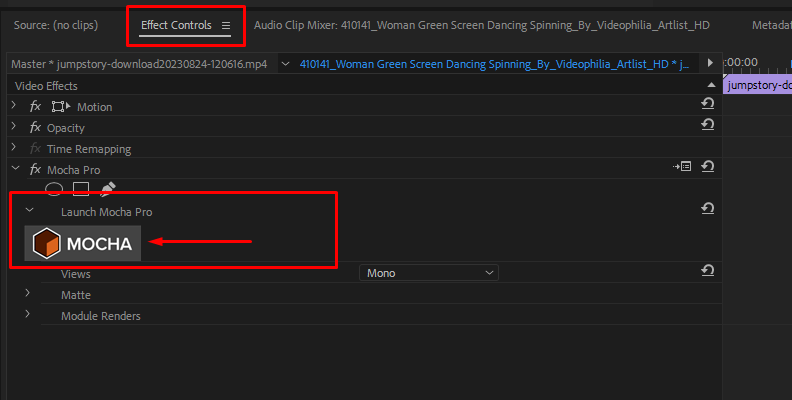Toggle the Motion effect fx switch
The width and height of the screenshot is (792, 400).
tap(35, 106)
